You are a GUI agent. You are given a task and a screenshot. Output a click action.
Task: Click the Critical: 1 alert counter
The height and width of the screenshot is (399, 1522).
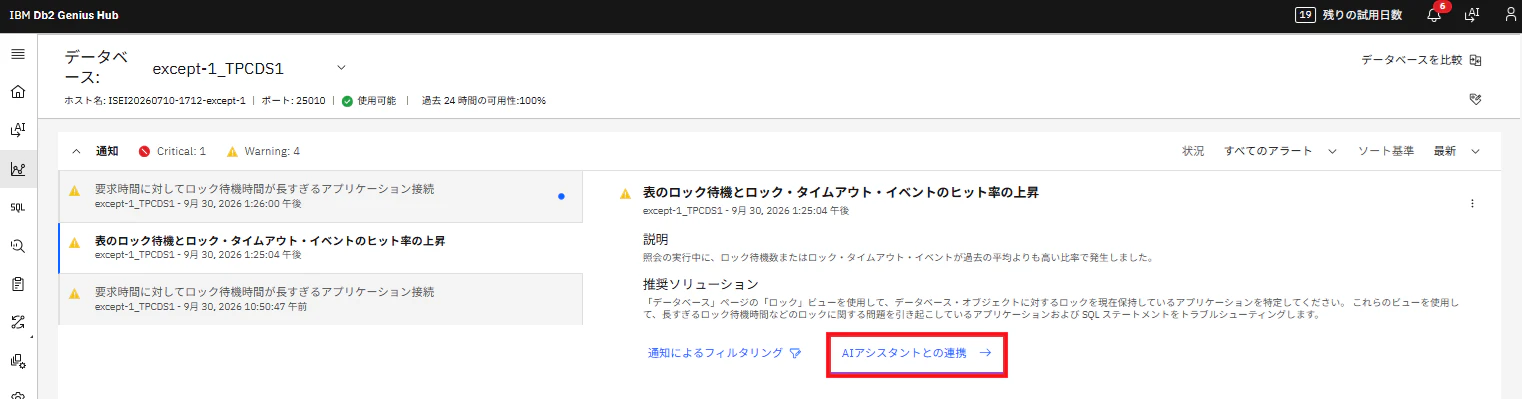tap(172, 151)
